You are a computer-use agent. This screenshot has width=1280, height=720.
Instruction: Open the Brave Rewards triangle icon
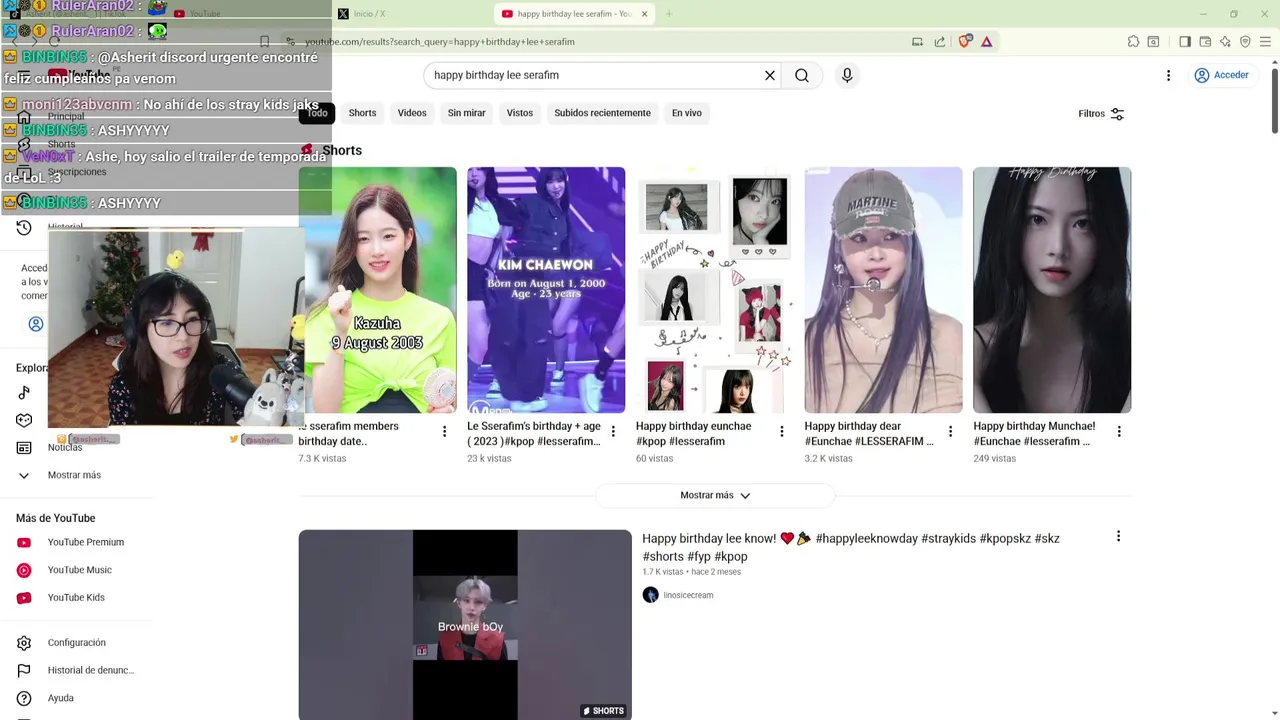point(987,42)
